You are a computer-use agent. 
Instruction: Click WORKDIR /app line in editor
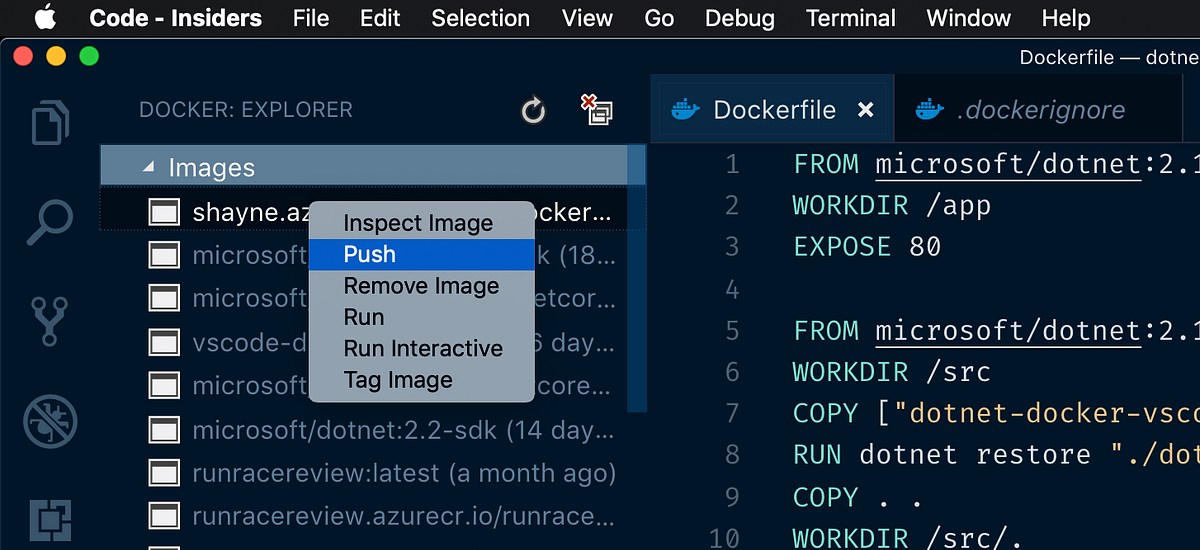(892, 205)
